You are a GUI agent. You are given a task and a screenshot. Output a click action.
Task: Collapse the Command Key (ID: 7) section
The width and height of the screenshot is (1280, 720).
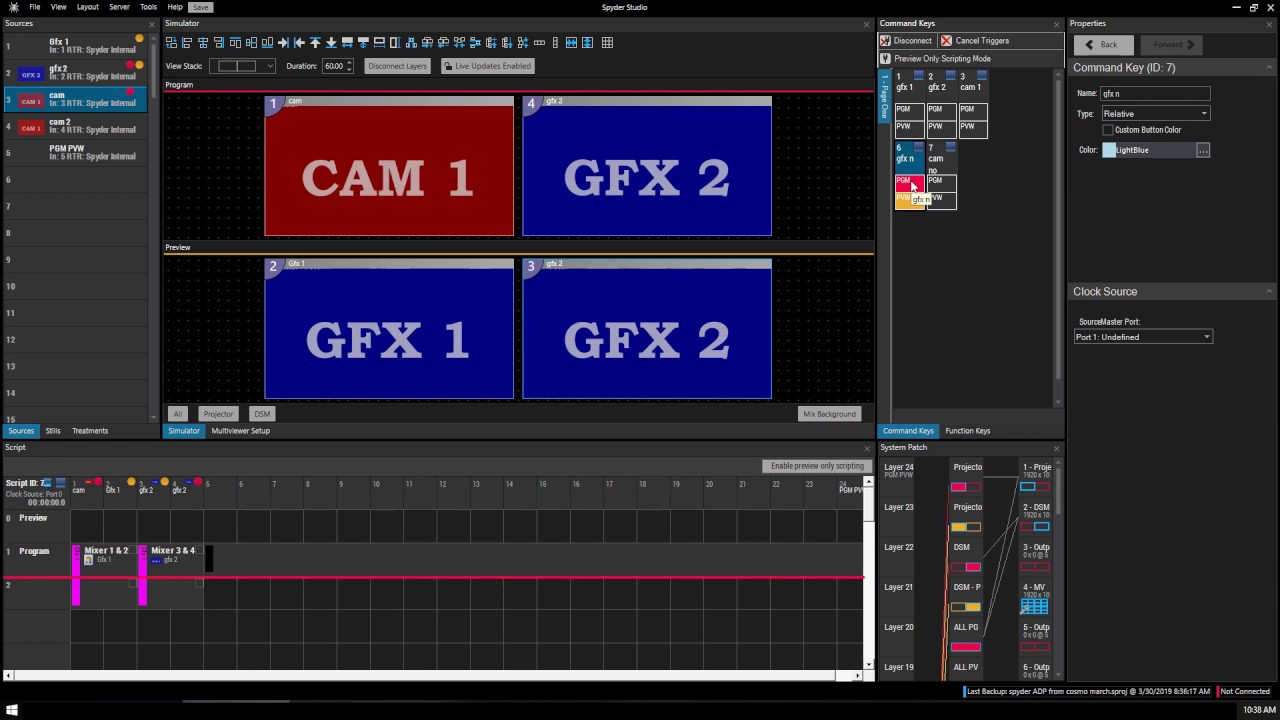click(x=1269, y=68)
